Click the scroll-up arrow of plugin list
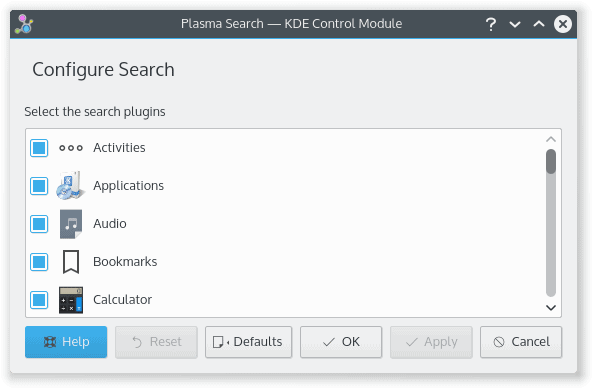 [551, 139]
